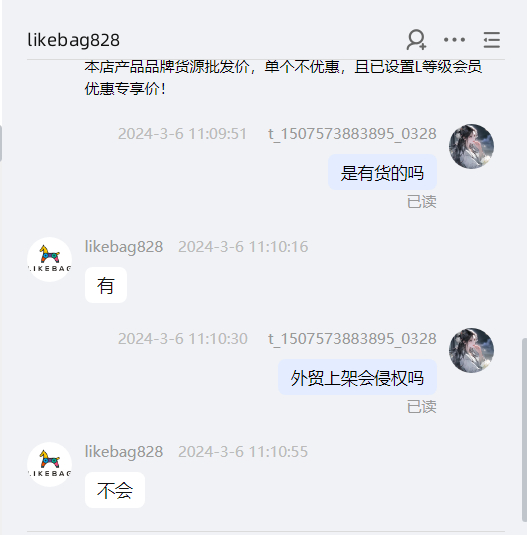Screen dimensions: 527x535
Task: Click the likebag828 chat title
Action: [x=74, y=40]
